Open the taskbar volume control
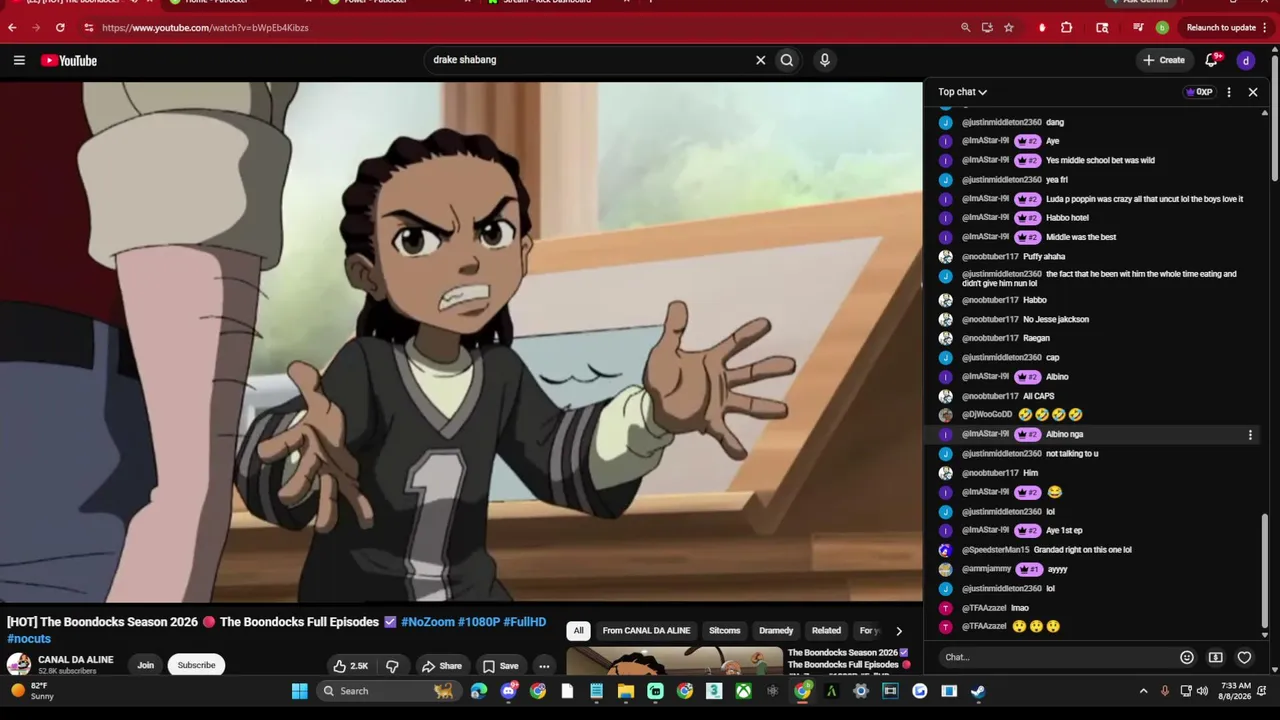 coord(1202,691)
